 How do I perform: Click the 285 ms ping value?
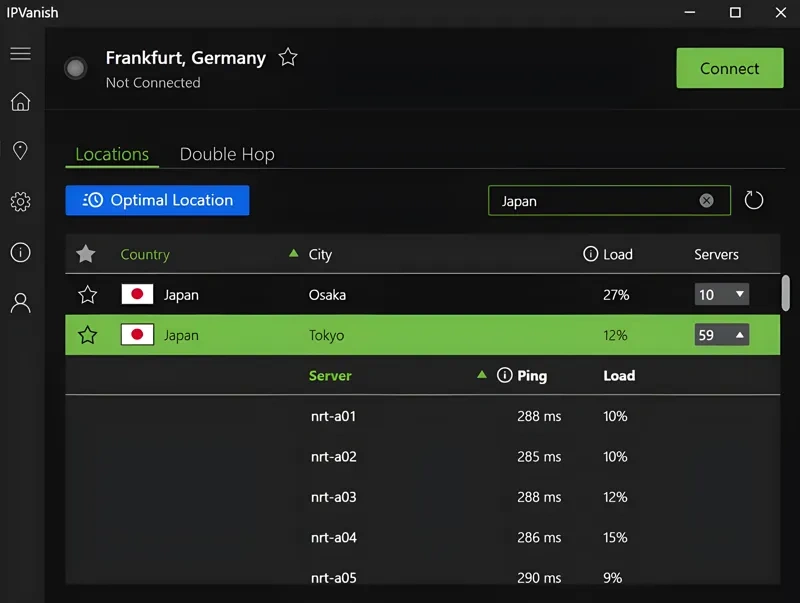coord(539,457)
